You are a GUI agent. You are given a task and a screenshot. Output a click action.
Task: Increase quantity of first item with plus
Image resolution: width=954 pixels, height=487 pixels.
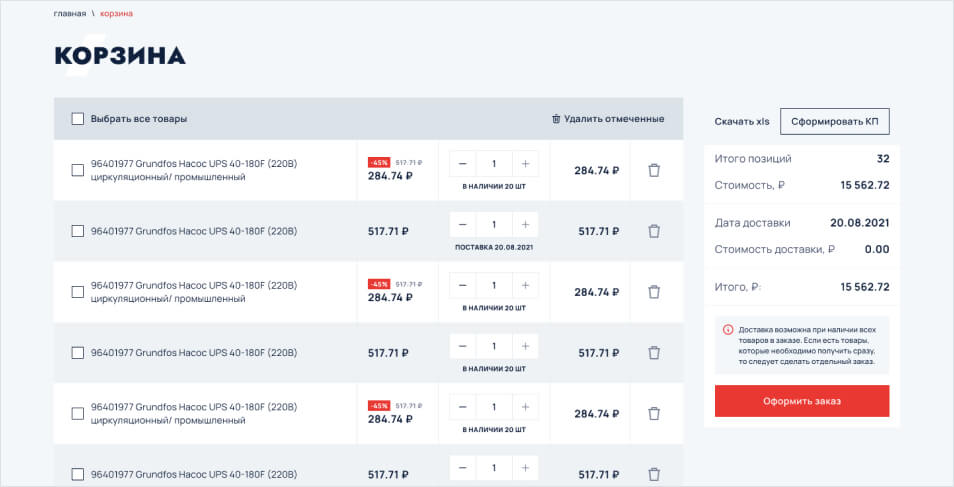525,163
